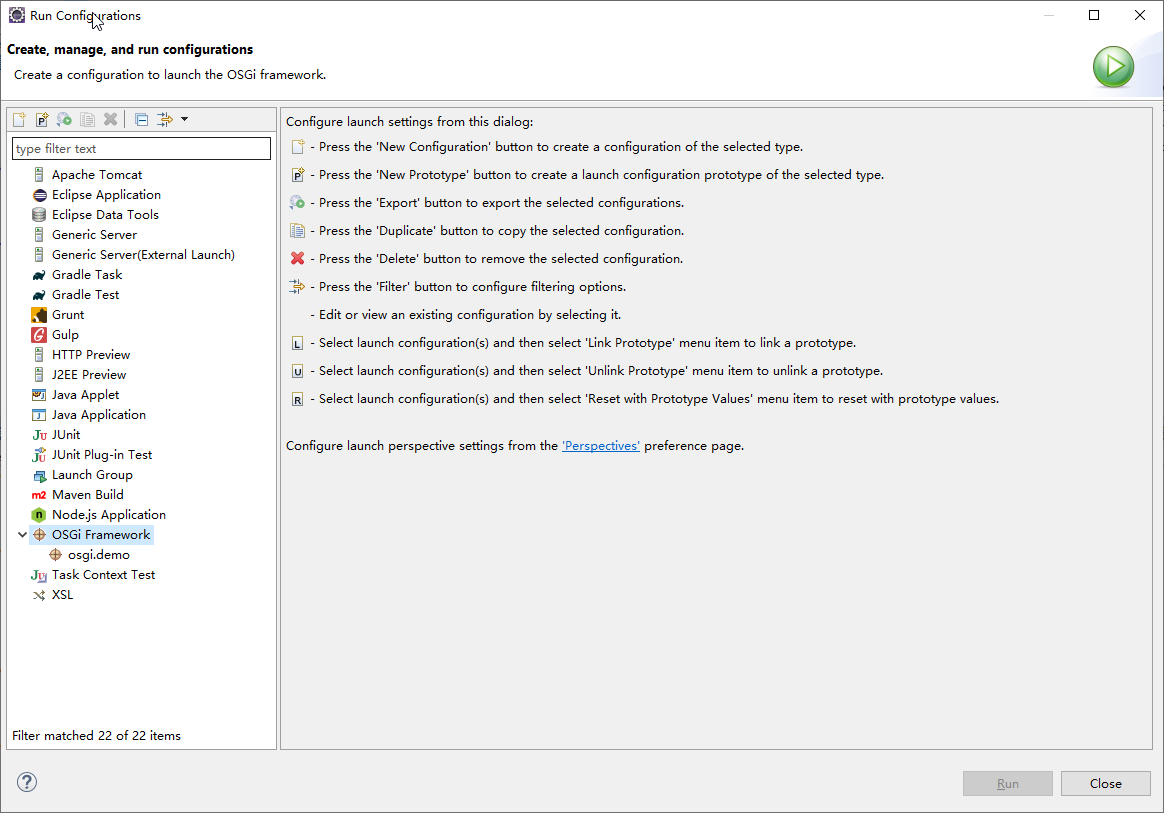The width and height of the screenshot is (1164, 813).
Task: Open the Filter dropdown arrow in toolbar
Action: pyautogui.click(x=185, y=120)
